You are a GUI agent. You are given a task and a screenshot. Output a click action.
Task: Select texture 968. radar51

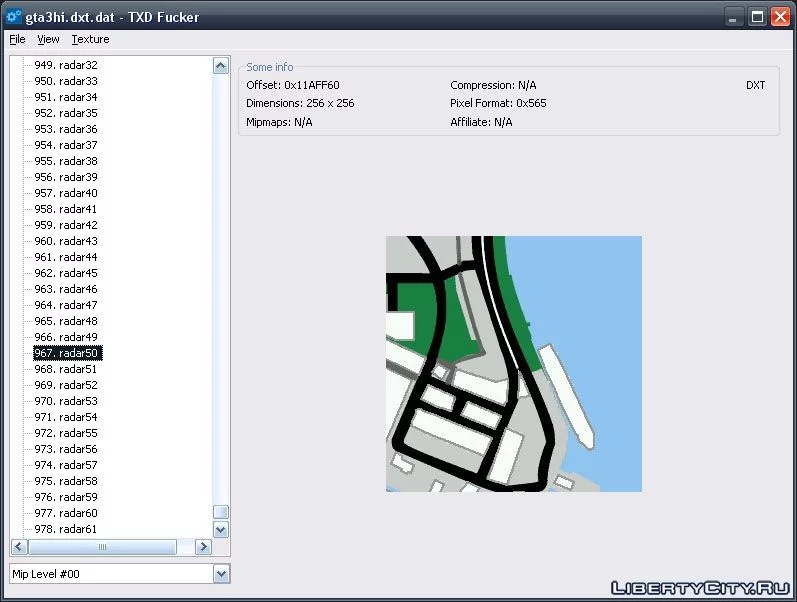coord(66,369)
